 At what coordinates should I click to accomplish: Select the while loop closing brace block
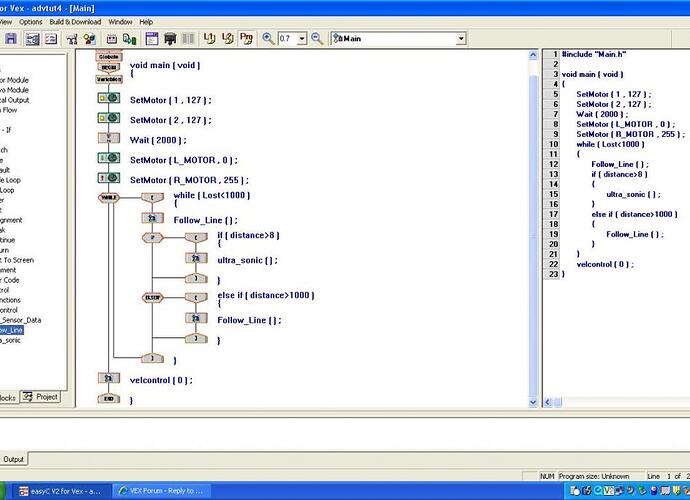click(152, 358)
